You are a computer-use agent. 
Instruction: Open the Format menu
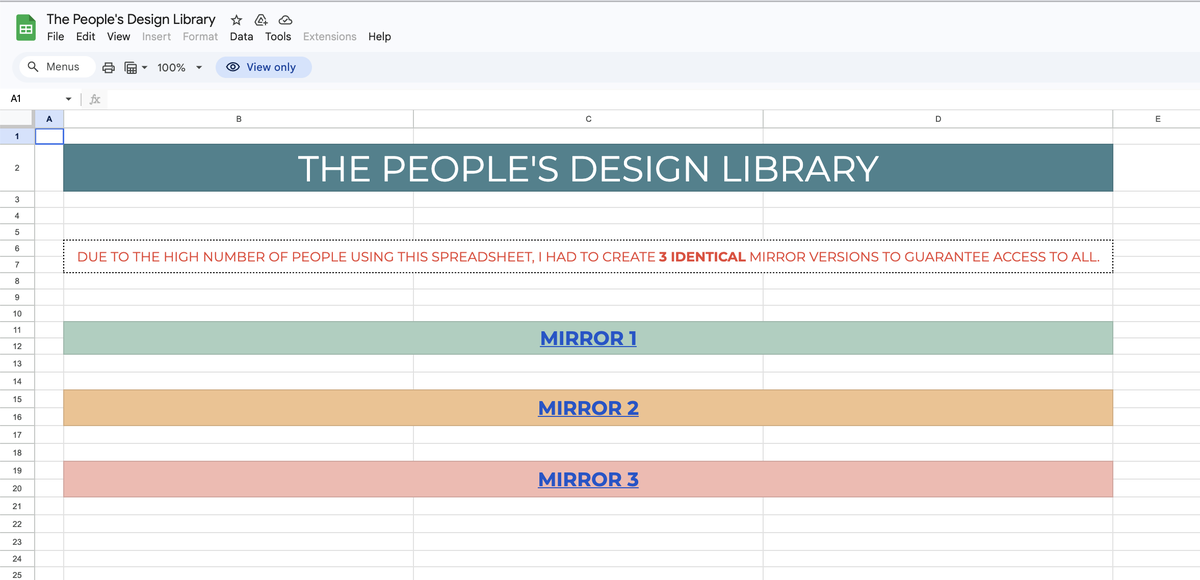tap(200, 36)
